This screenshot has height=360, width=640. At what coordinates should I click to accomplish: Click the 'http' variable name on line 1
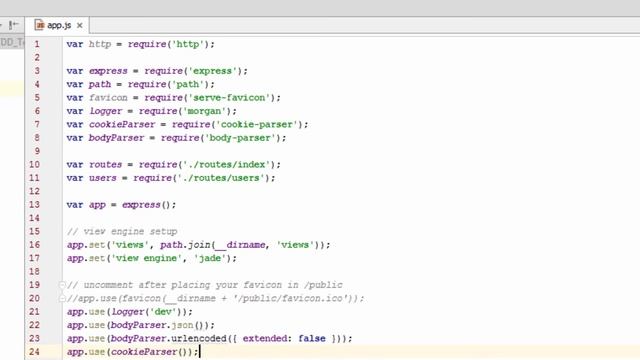click(100, 44)
